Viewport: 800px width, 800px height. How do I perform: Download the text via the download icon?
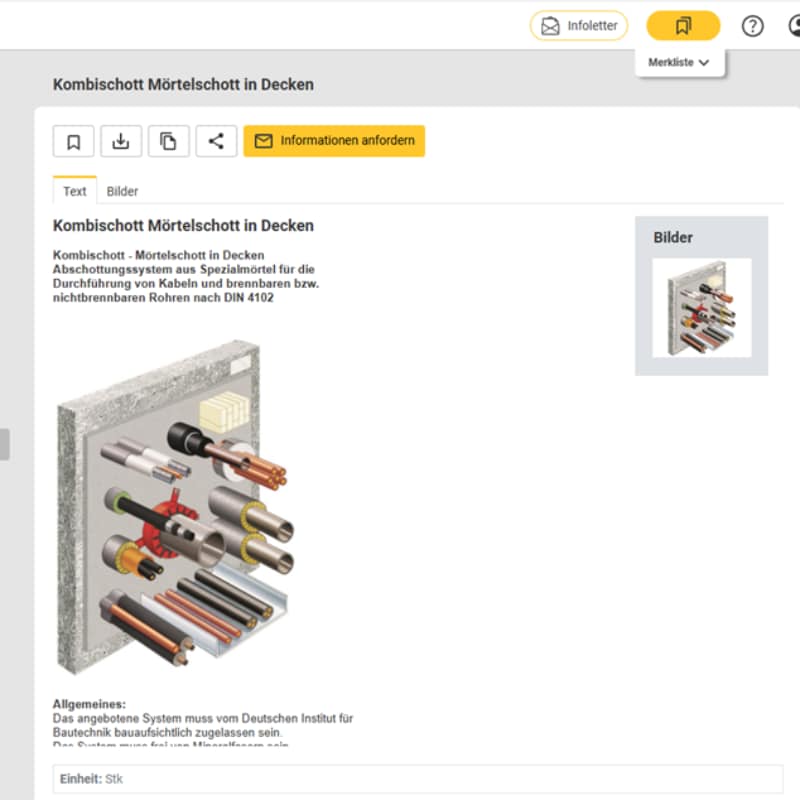(121, 141)
